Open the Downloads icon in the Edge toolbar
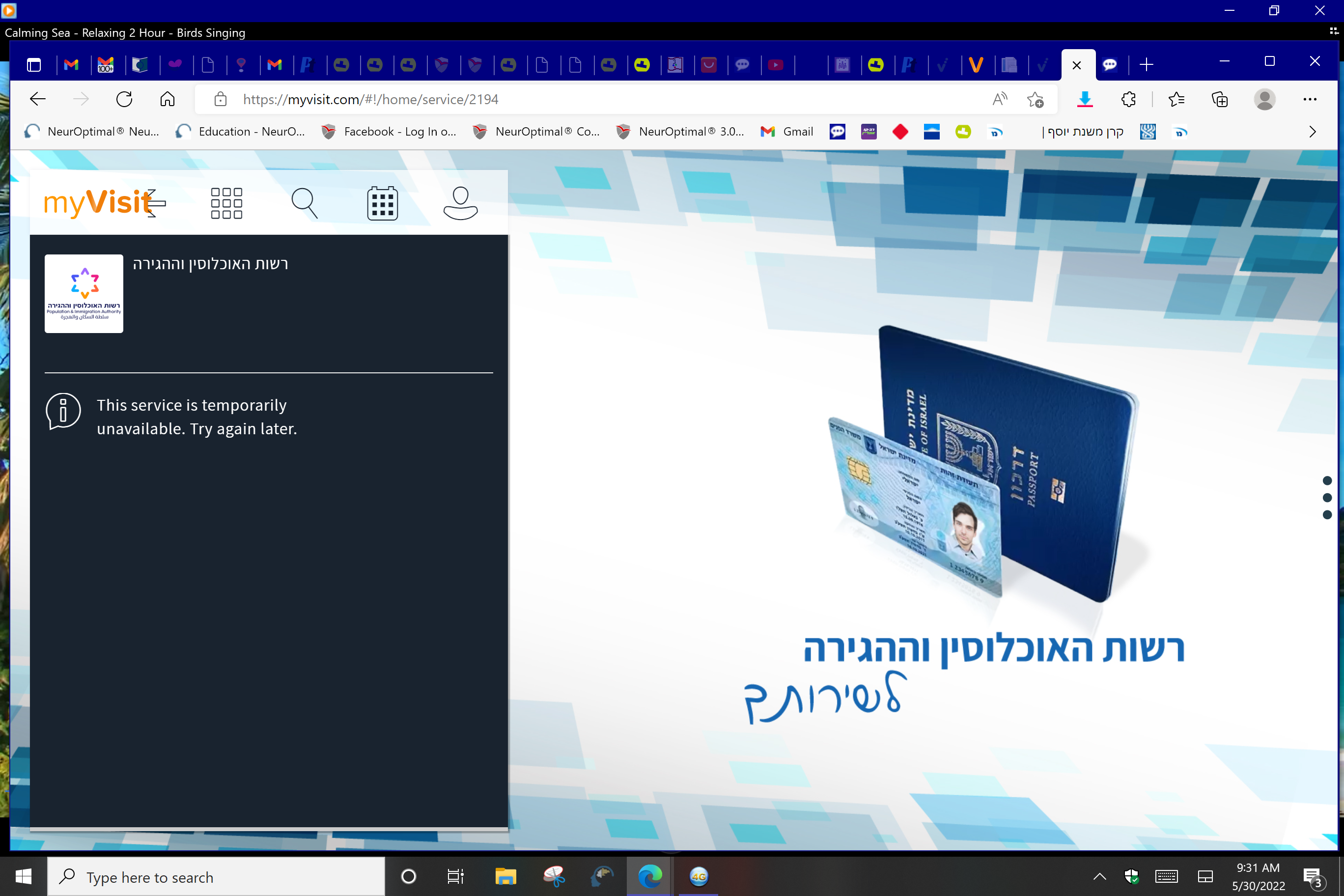Screen dimensions: 1344x896 tap(1084, 99)
